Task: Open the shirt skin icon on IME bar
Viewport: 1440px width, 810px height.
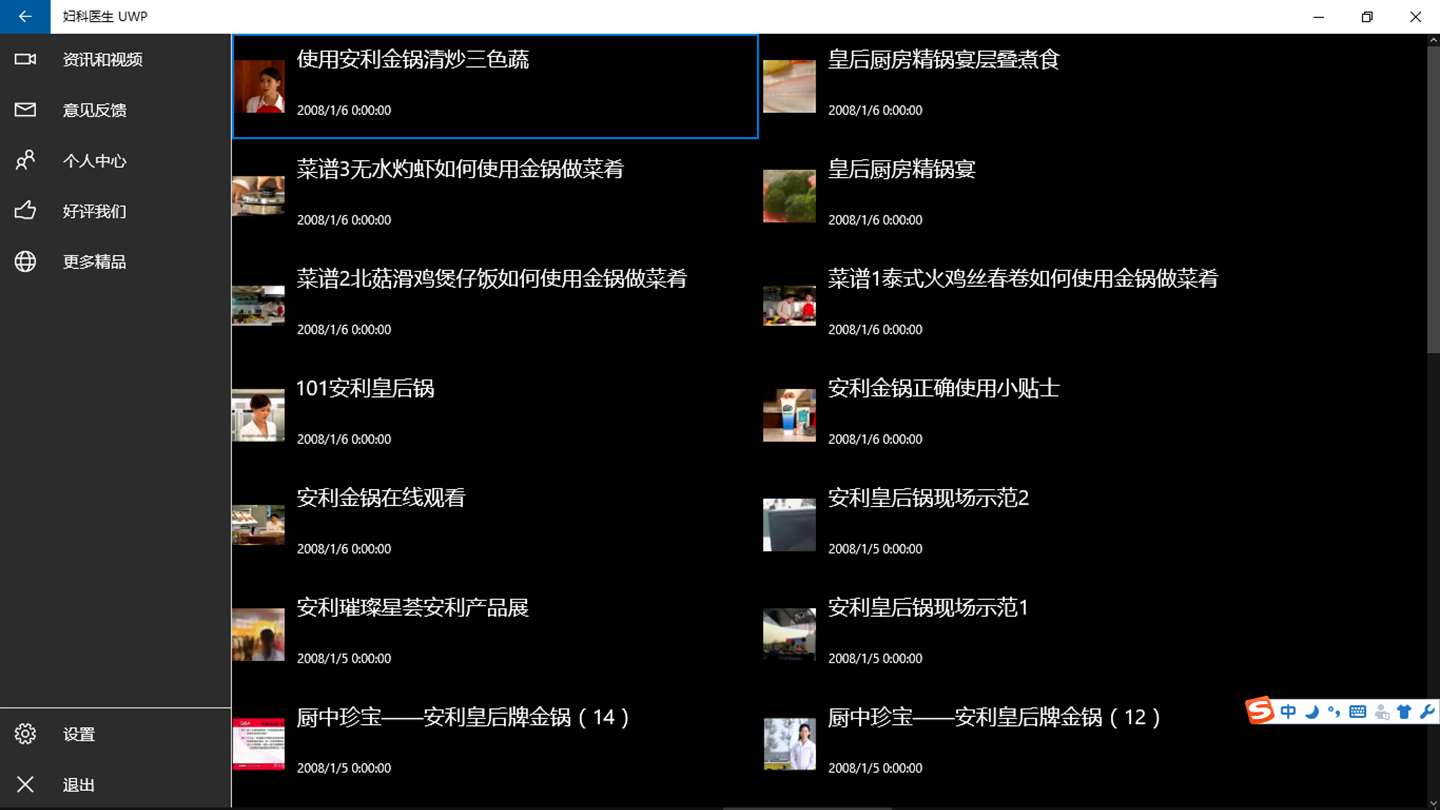Action: 1404,712
